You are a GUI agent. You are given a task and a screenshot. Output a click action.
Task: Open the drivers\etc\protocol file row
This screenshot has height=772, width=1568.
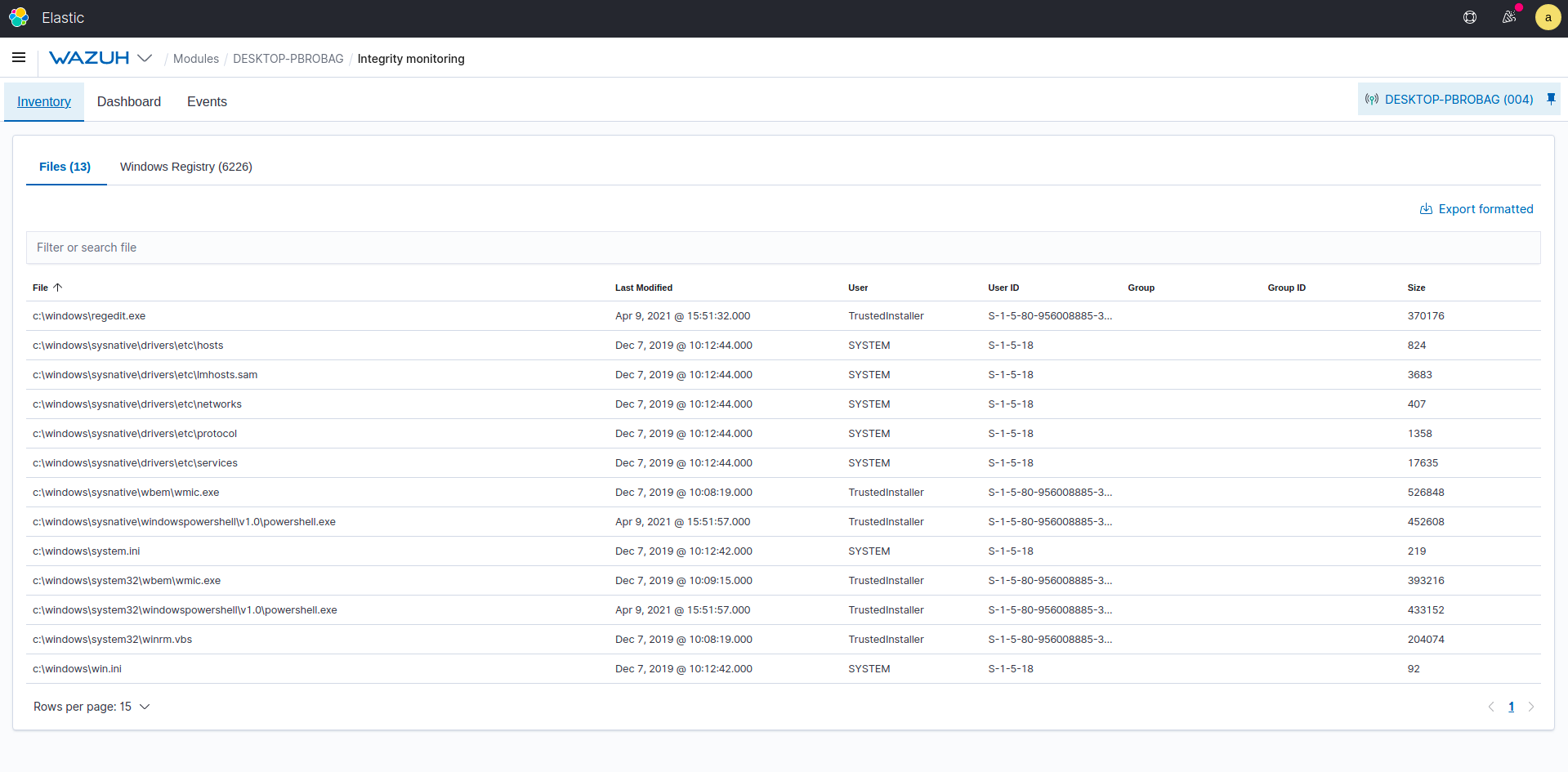[784, 434]
